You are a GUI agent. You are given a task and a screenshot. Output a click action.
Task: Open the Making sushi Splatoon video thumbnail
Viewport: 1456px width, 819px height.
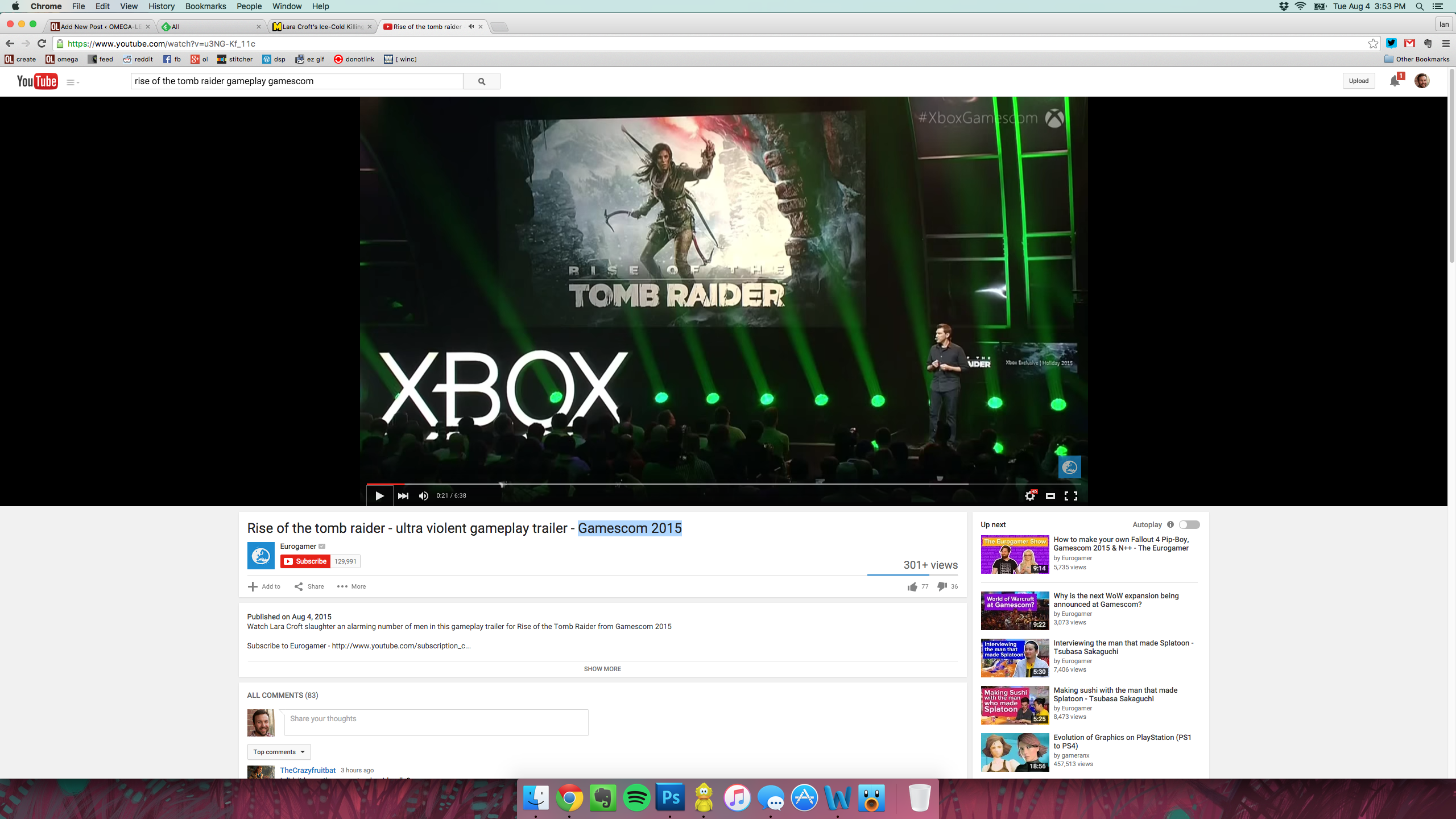click(x=1015, y=705)
